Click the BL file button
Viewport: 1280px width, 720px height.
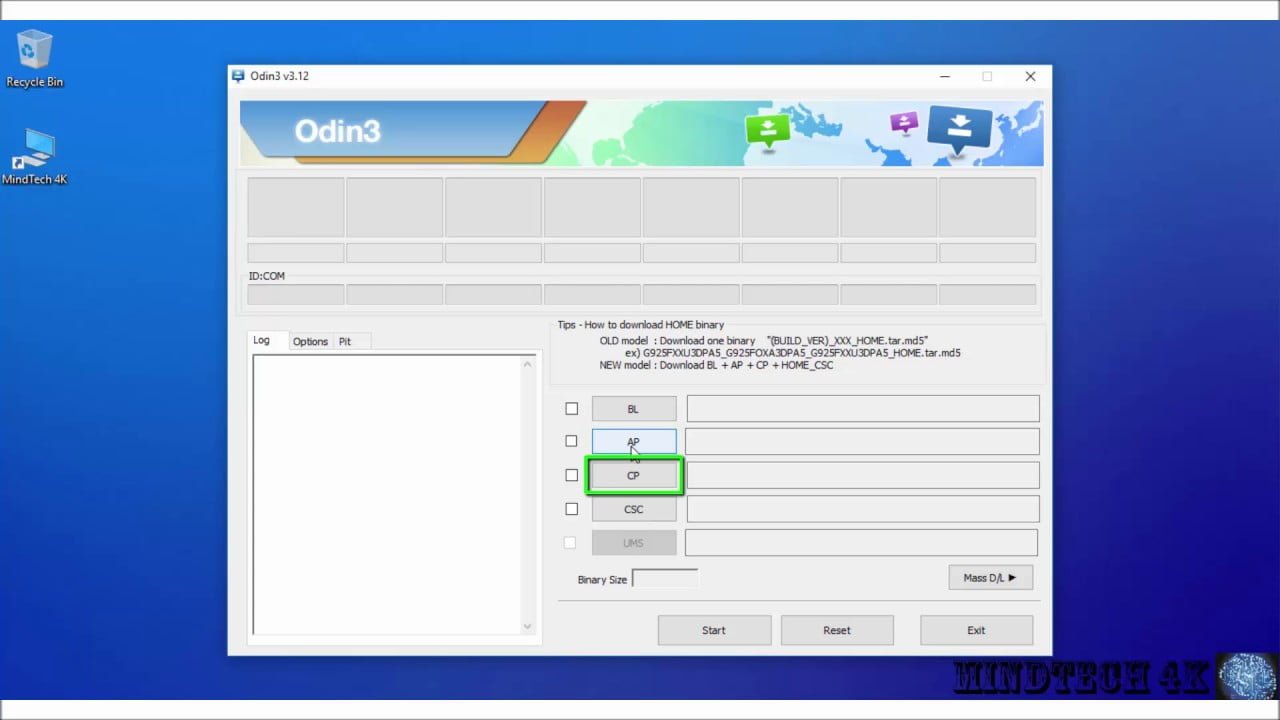(x=633, y=409)
